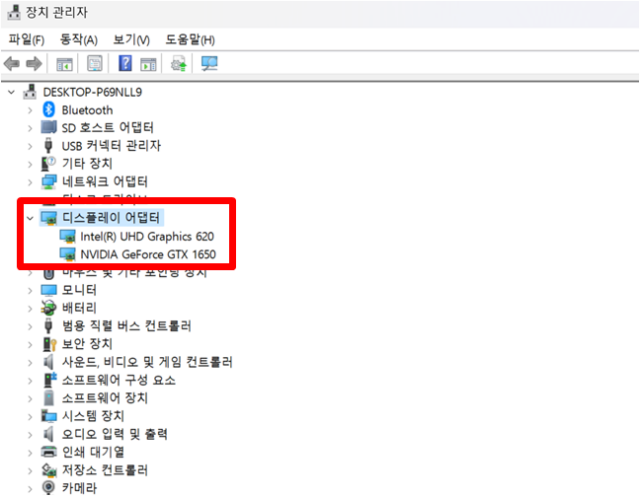This screenshot has height=496, width=640.
Task: Select the Bluetooth category icon
Action: click(49, 110)
